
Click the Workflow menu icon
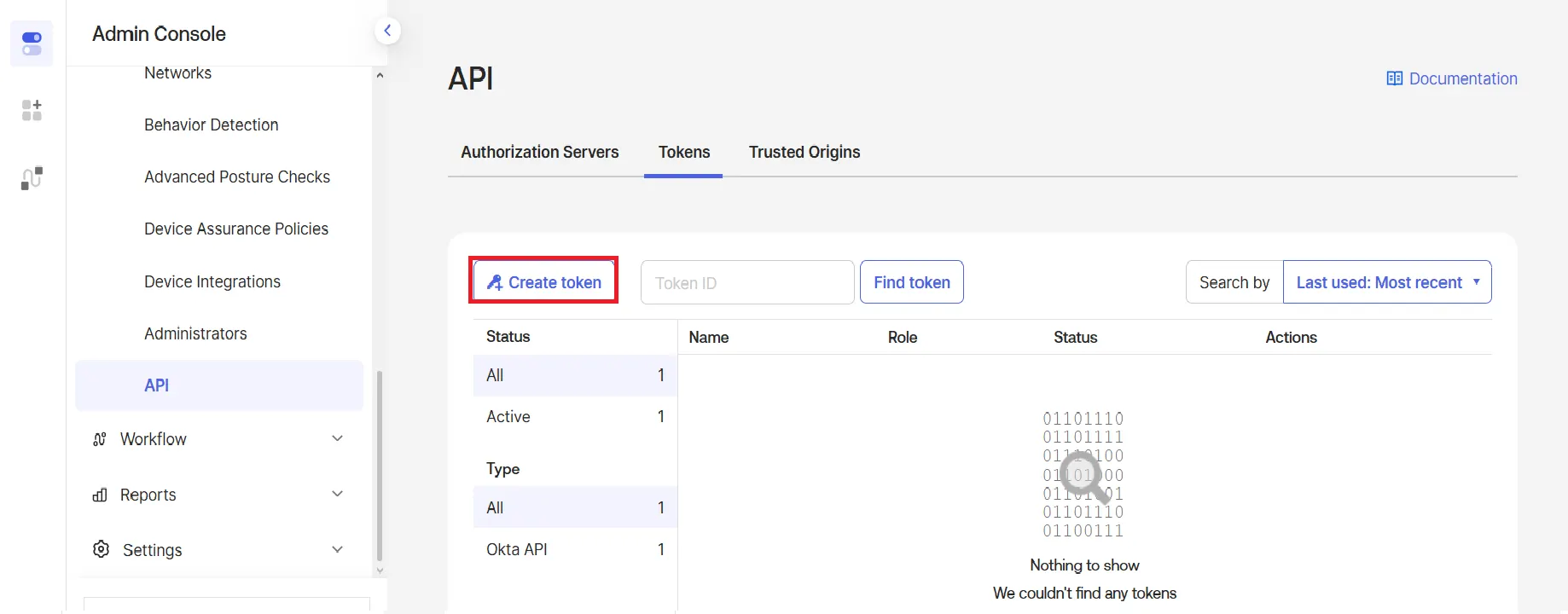point(100,439)
